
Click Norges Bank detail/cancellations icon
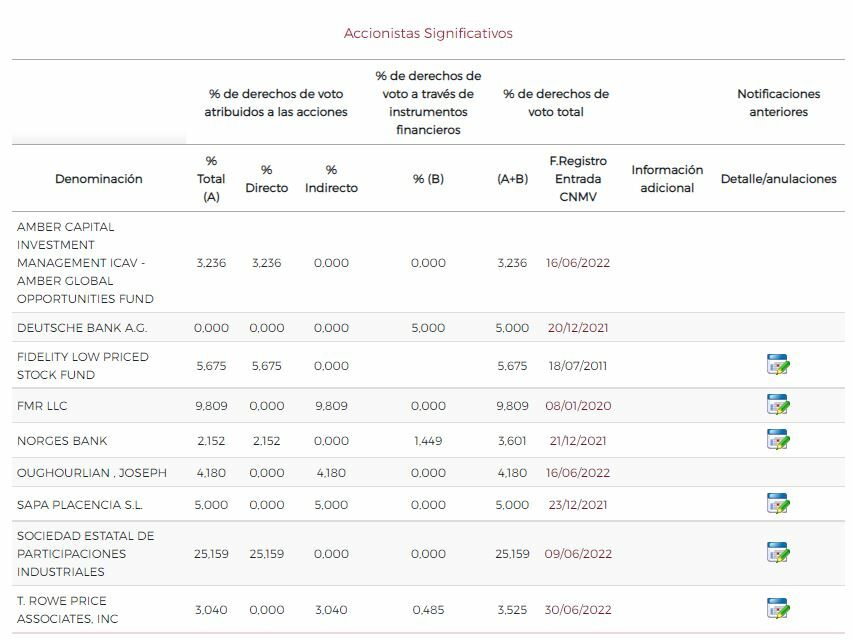point(778,440)
